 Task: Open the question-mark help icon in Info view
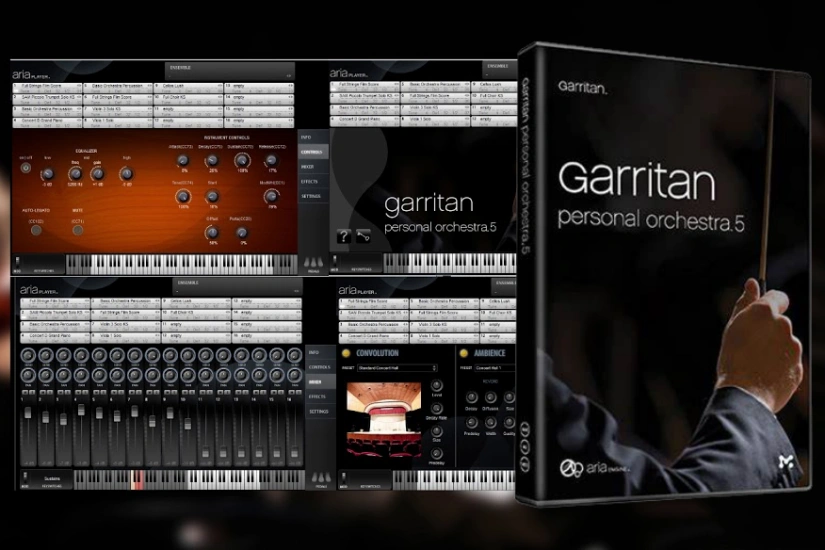344,236
